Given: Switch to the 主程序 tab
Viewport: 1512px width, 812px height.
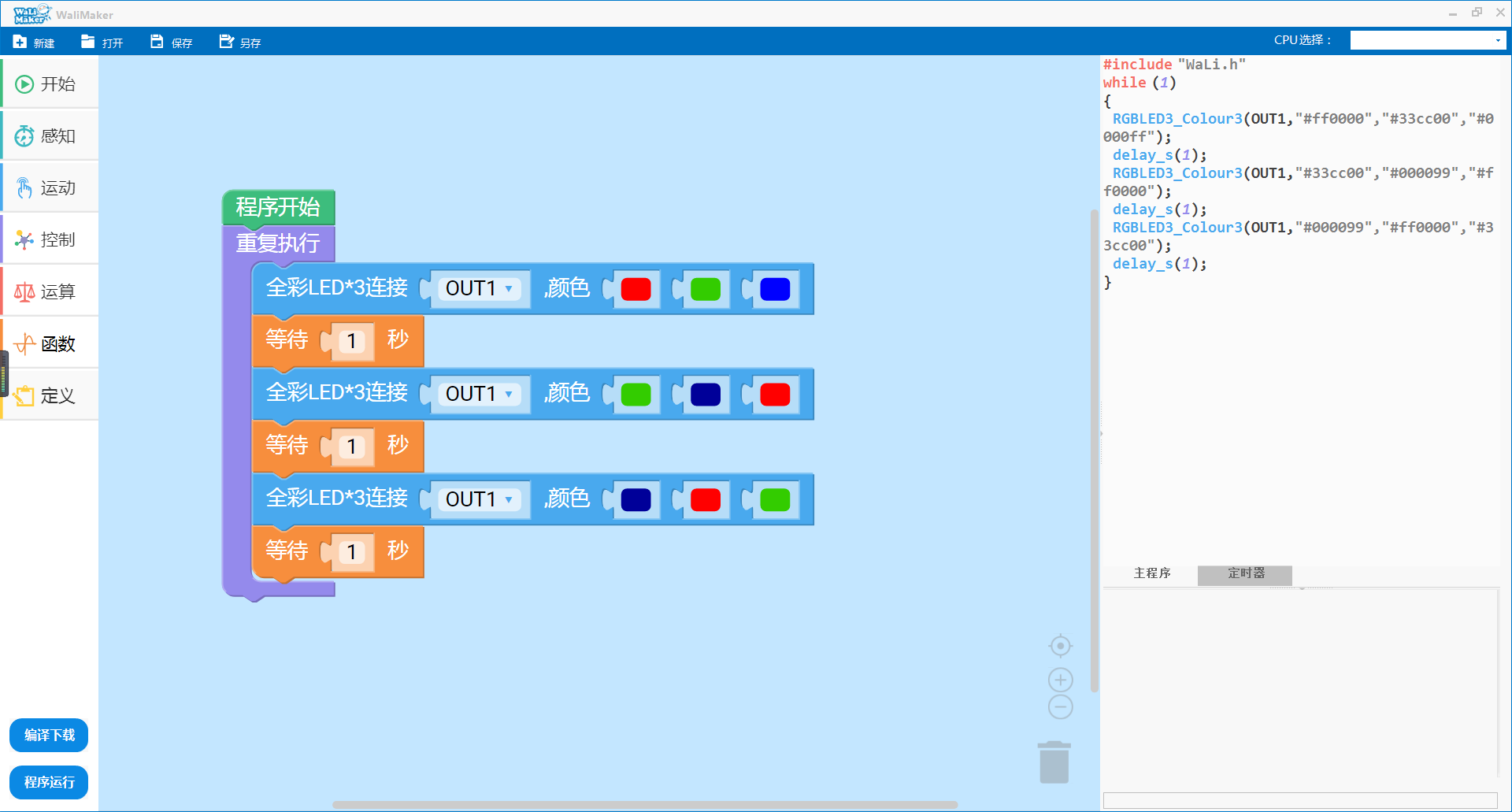Looking at the screenshot, I should [1151, 574].
